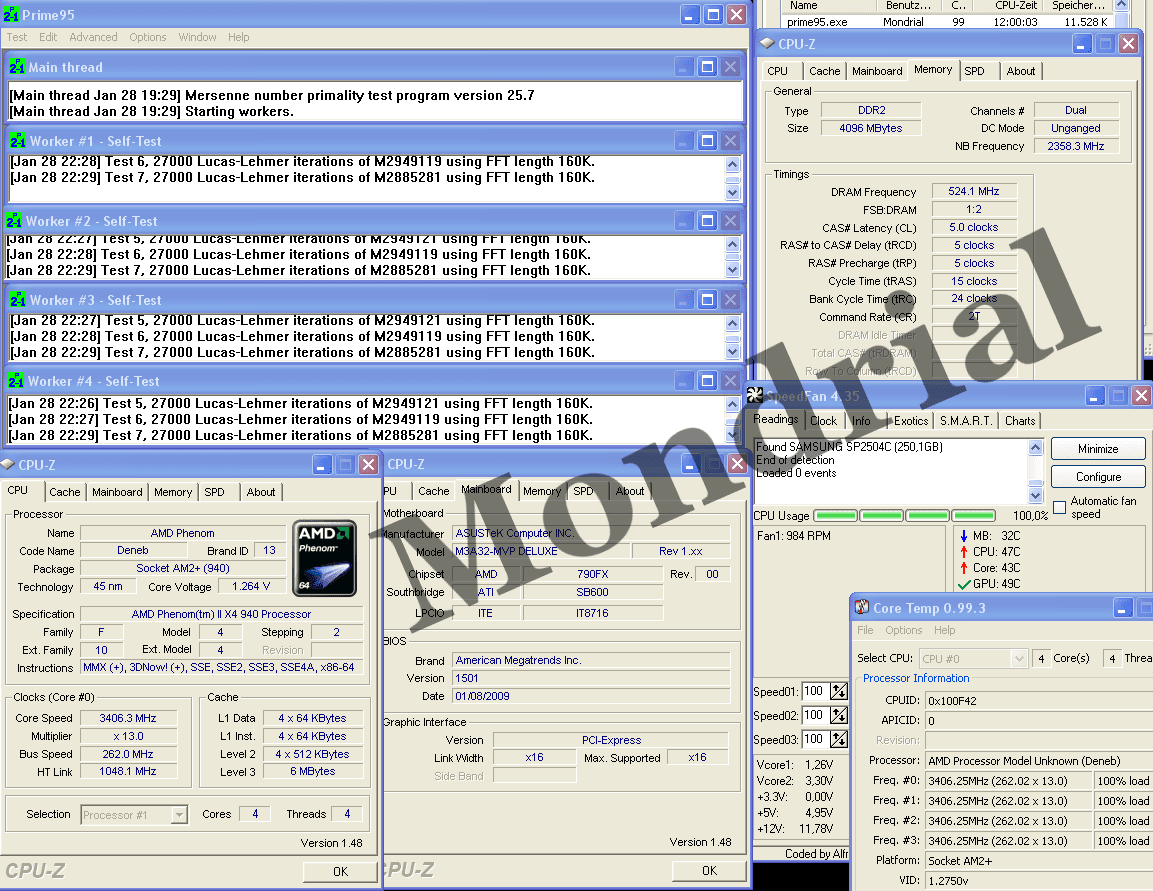
Task: Click the SpeedFan title bar fan icon
Action: (754, 396)
